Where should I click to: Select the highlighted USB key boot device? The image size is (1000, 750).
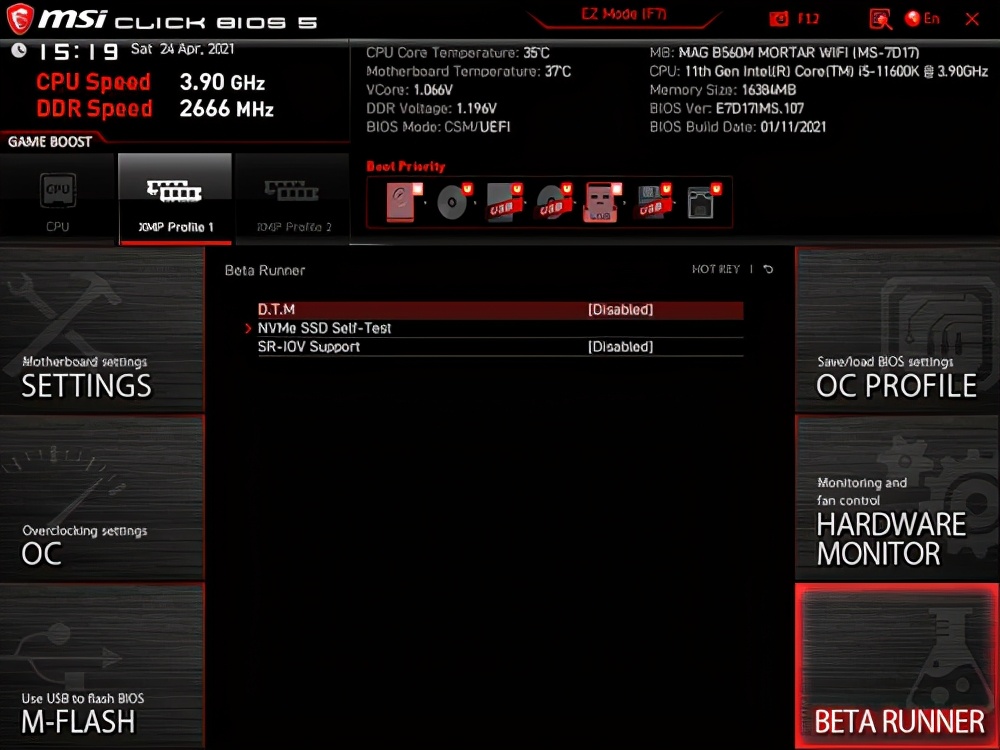click(x=603, y=202)
